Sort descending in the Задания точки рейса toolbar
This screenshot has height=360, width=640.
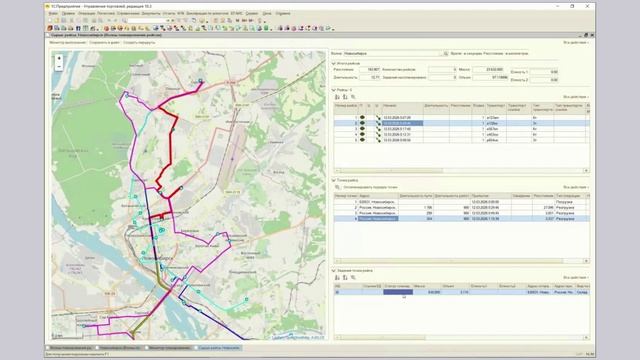[x=345, y=278]
